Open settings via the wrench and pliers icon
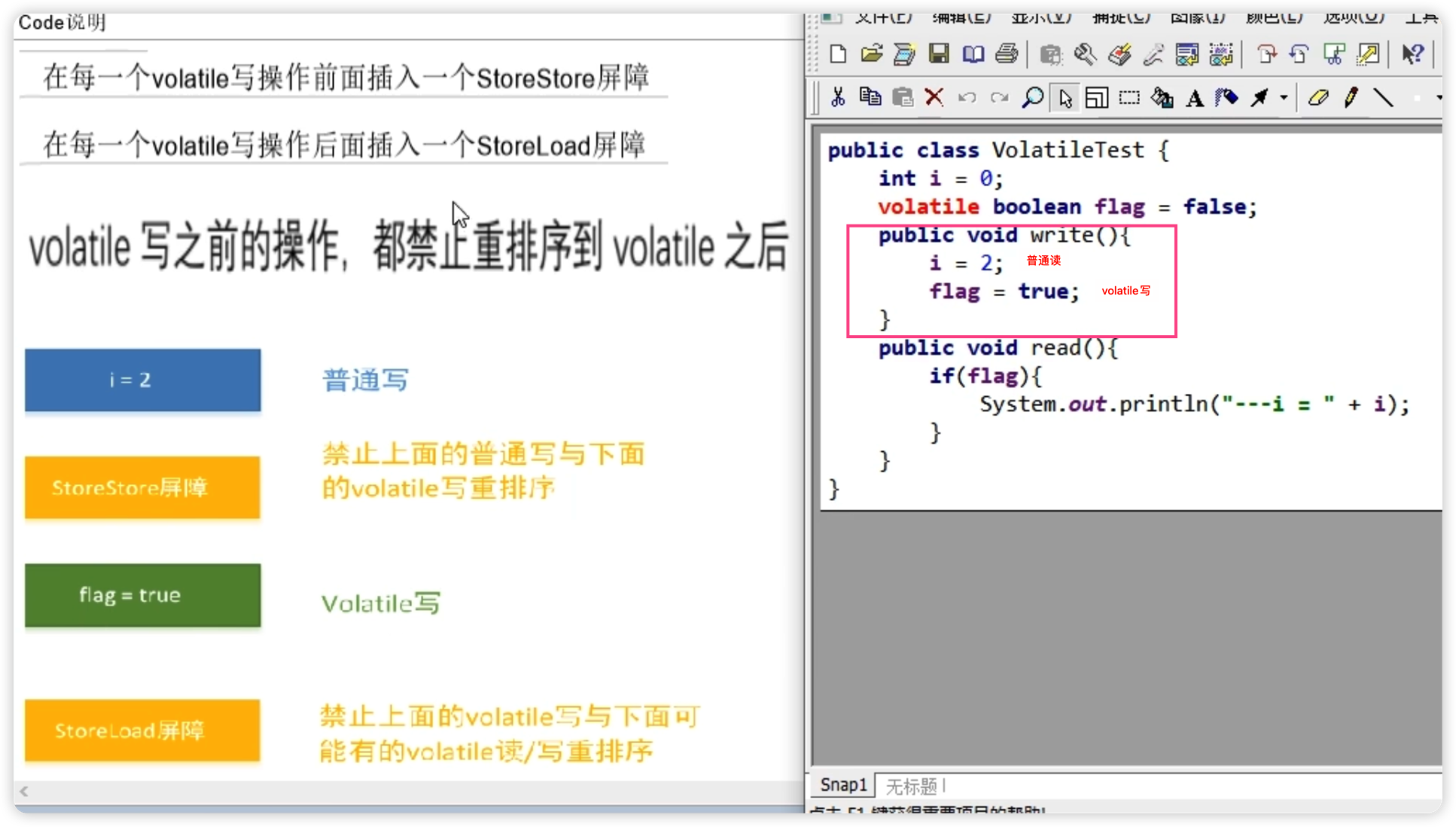The height and width of the screenshot is (827, 1456). tap(1085, 54)
